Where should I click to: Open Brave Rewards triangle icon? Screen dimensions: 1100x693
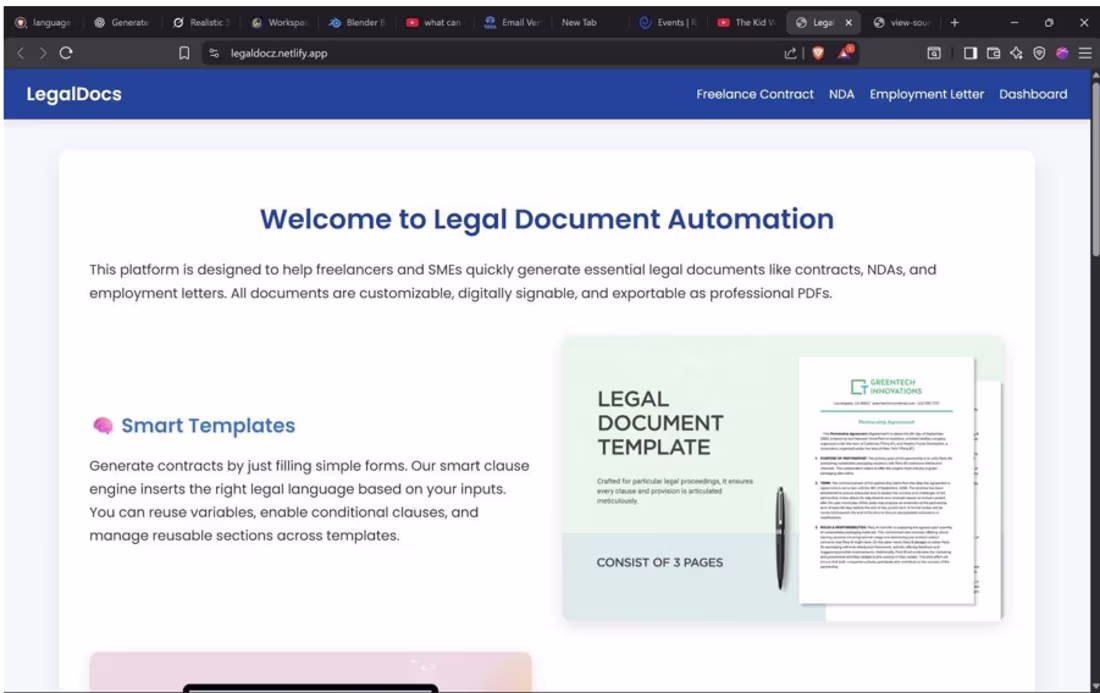click(x=845, y=53)
